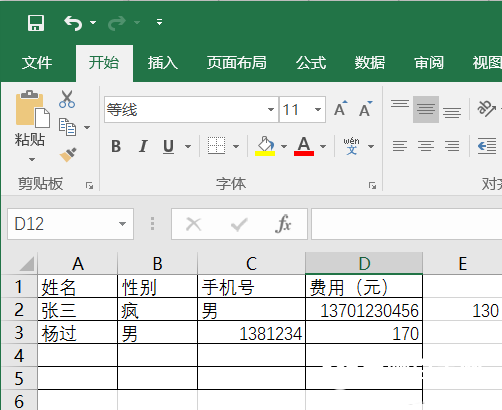The width and height of the screenshot is (502, 410).
Task: Click the Save icon in quick access toolbar
Action: tap(36, 23)
